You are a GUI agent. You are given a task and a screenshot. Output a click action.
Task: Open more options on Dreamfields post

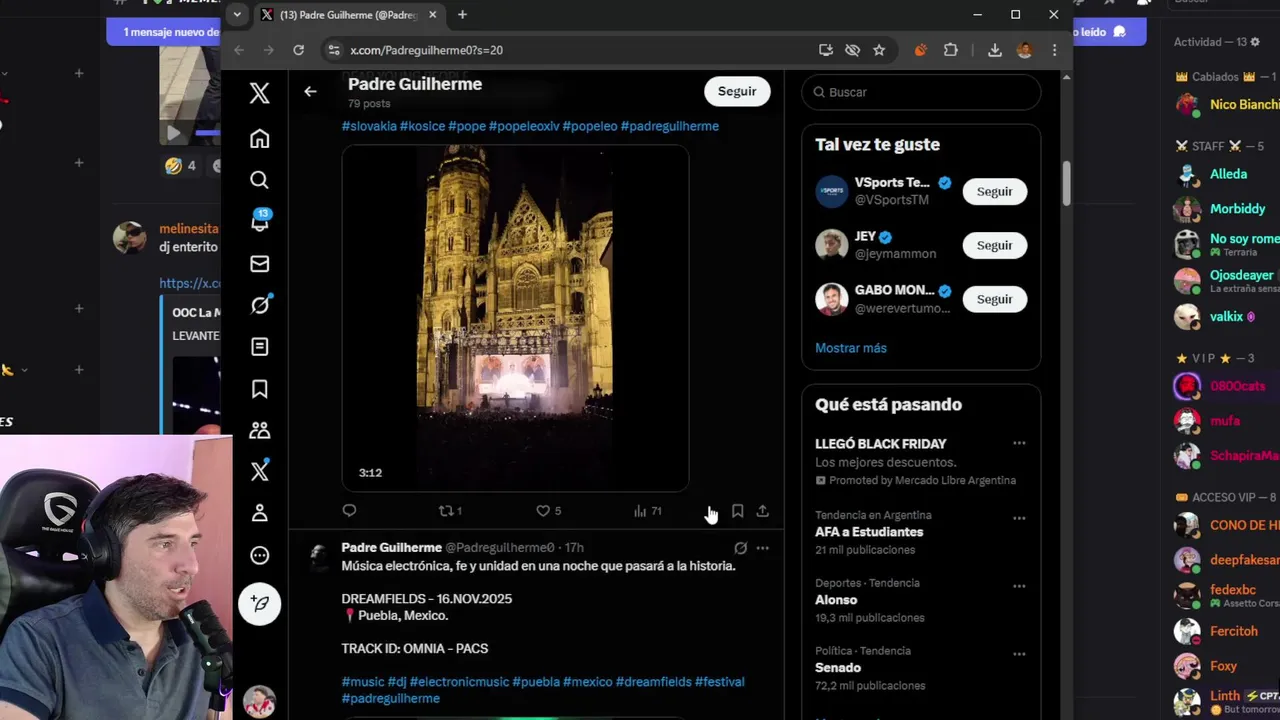click(762, 548)
